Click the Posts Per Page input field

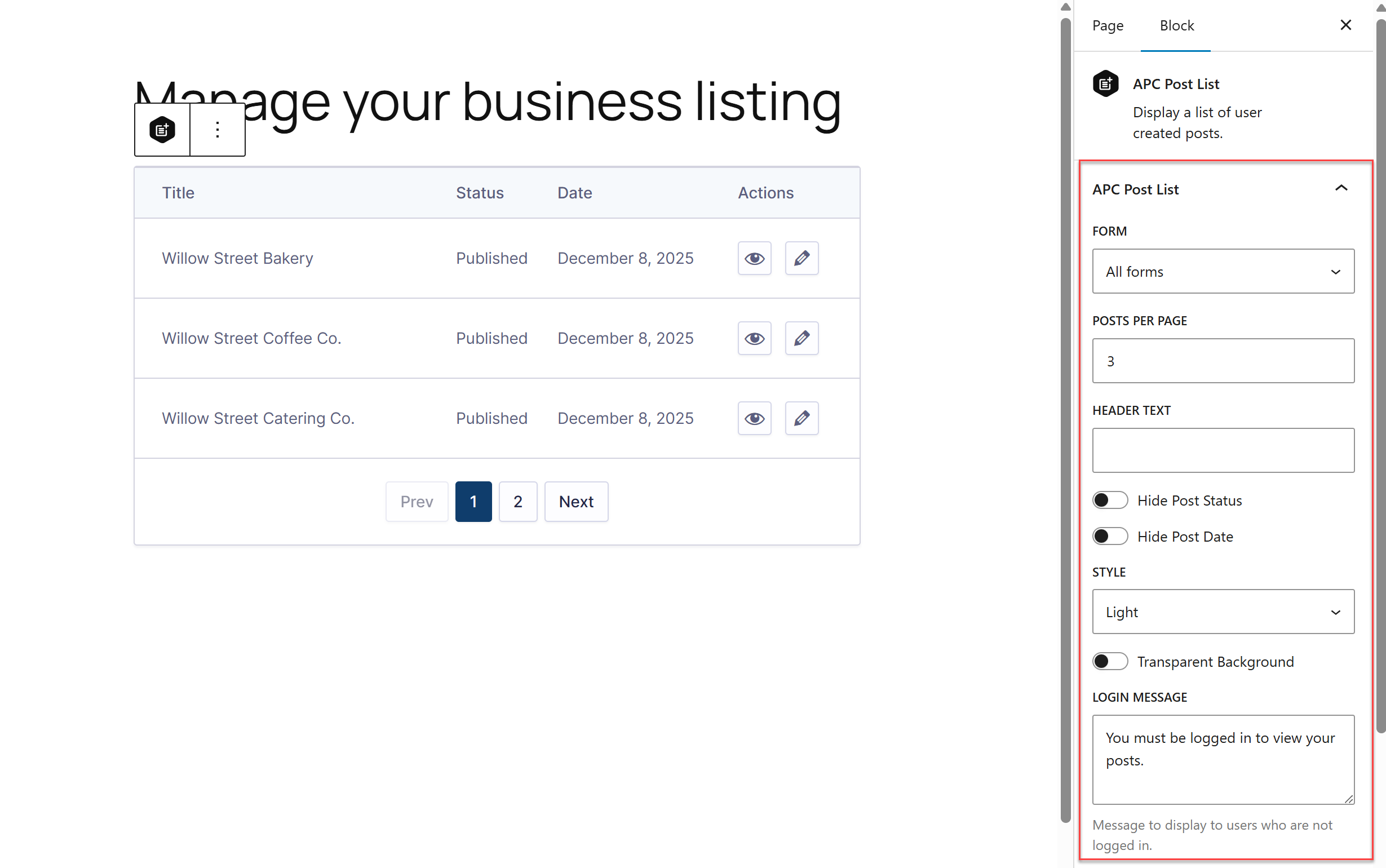point(1223,361)
